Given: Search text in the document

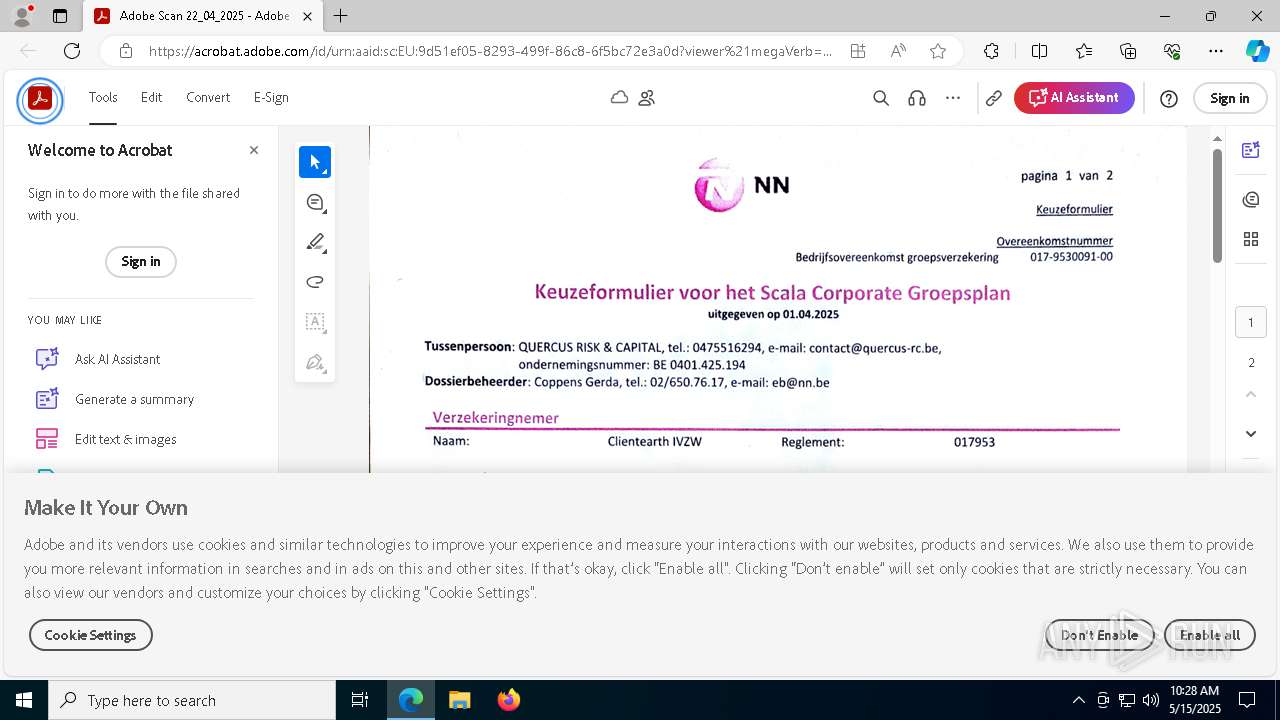Looking at the screenshot, I should 881,98.
